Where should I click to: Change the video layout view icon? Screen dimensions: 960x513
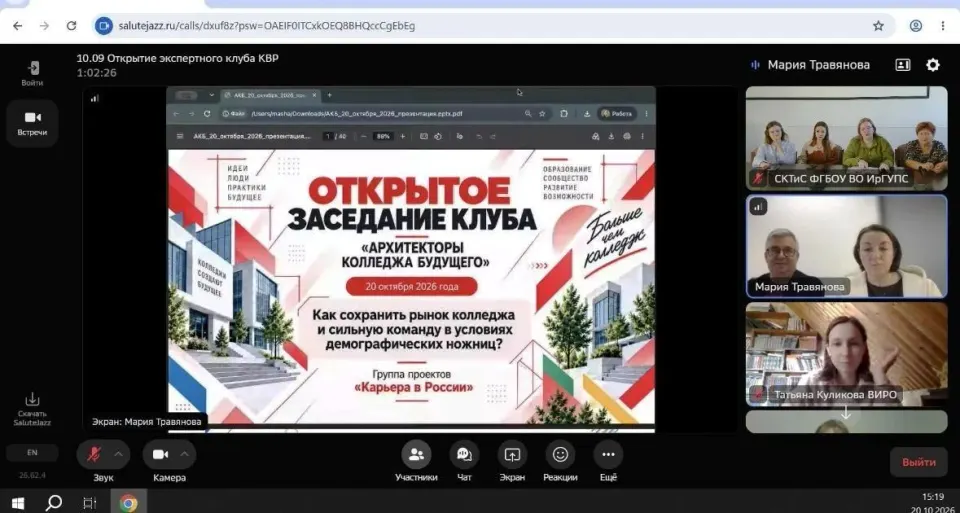903,65
